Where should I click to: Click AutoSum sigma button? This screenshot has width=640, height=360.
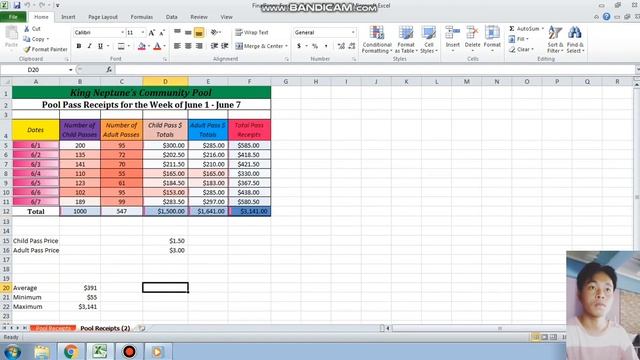coord(524,29)
